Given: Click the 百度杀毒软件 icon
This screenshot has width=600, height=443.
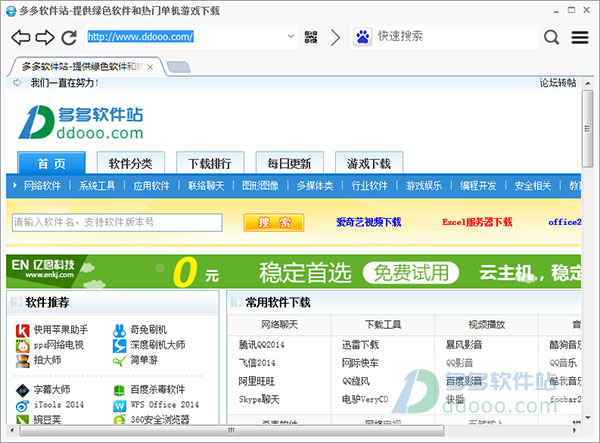Looking at the screenshot, I should pyautogui.click(x=119, y=390).
